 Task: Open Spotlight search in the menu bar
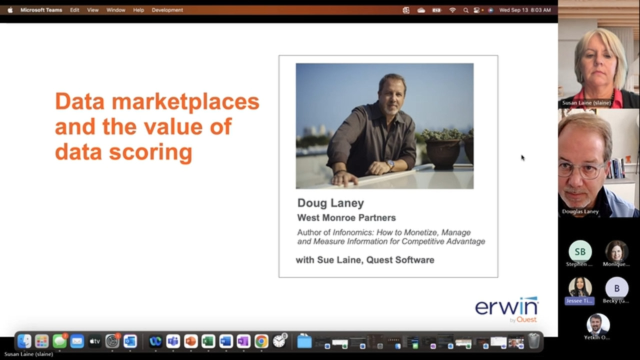pos(466,10)
